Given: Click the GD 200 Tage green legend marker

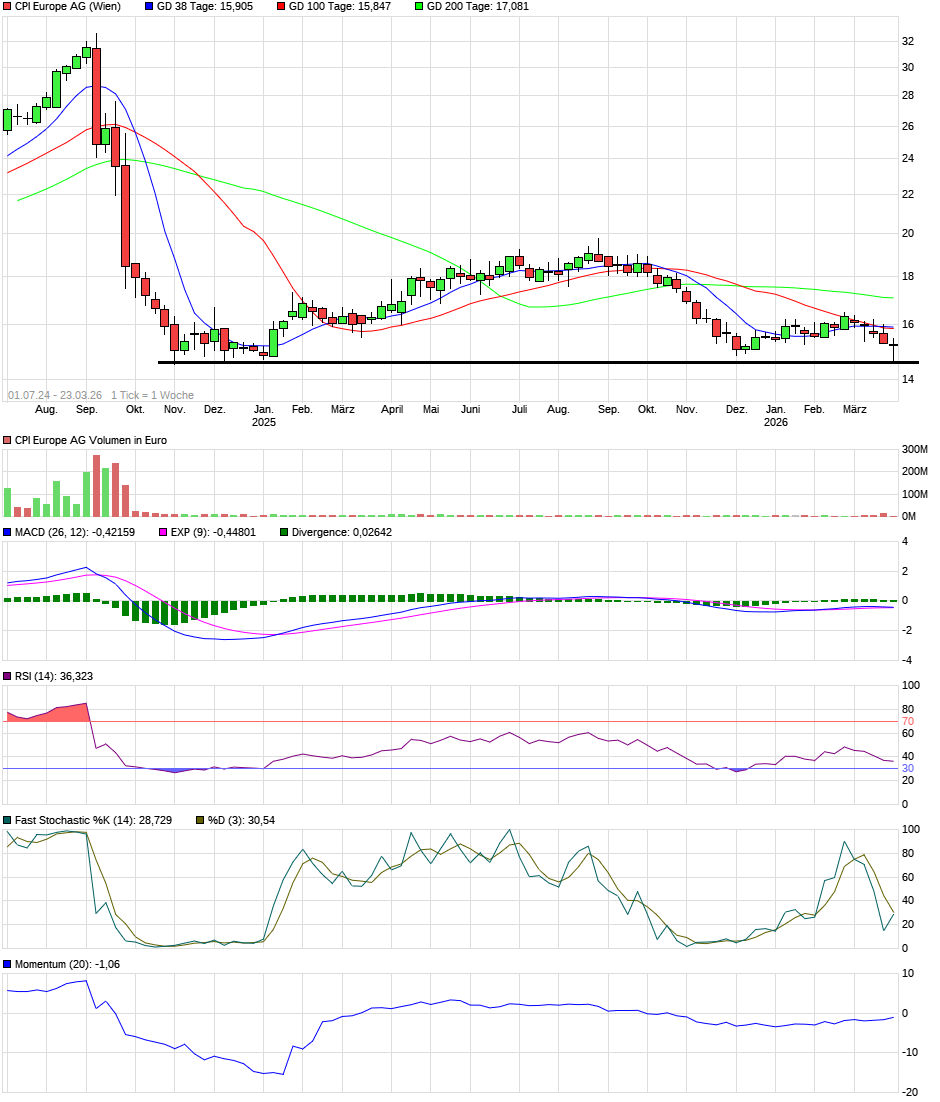Looking at the screenshot, I should tap(419, 6).
